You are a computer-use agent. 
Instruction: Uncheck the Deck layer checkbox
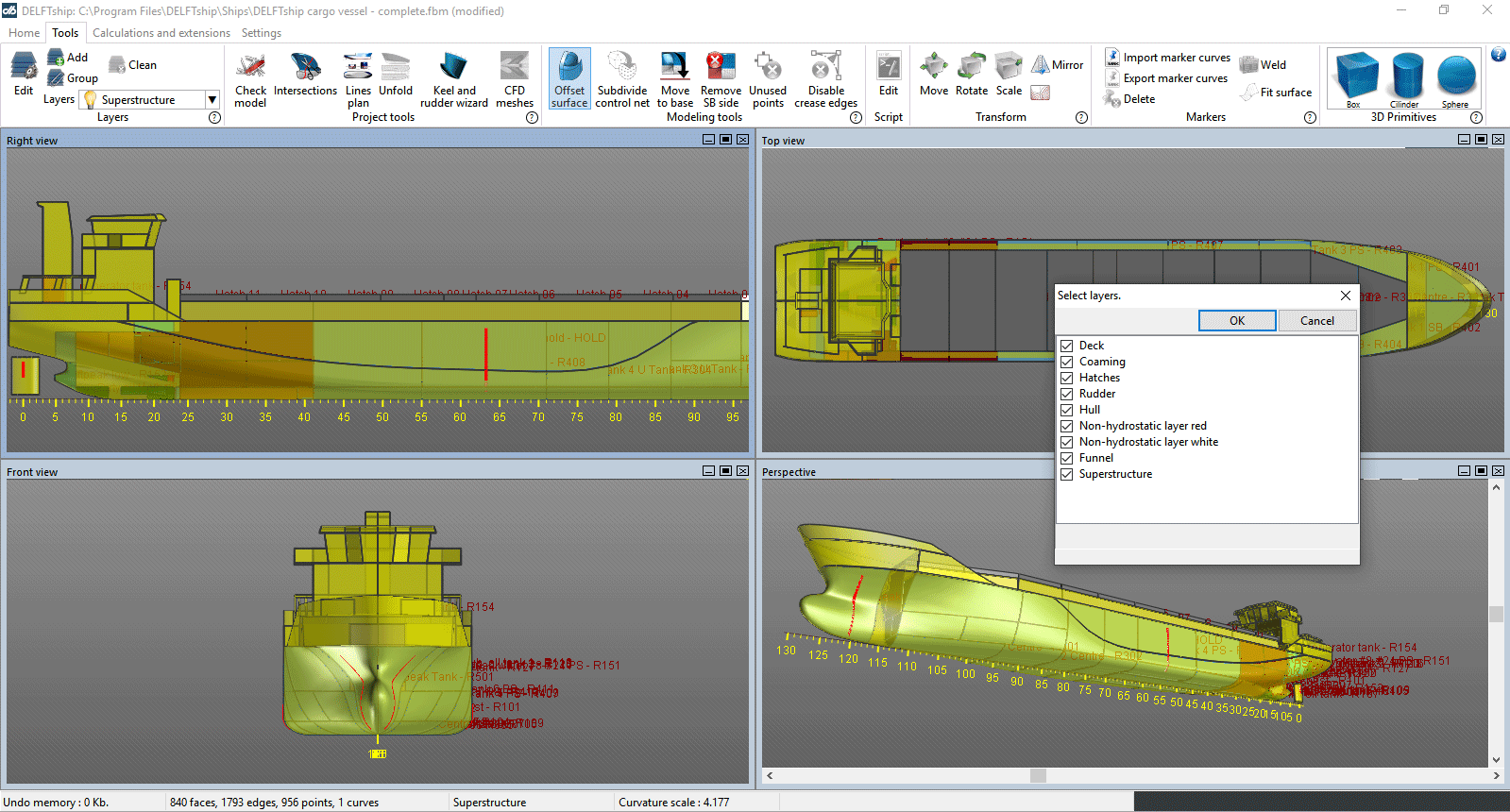pyautogui.click(x=1066, y=346)
